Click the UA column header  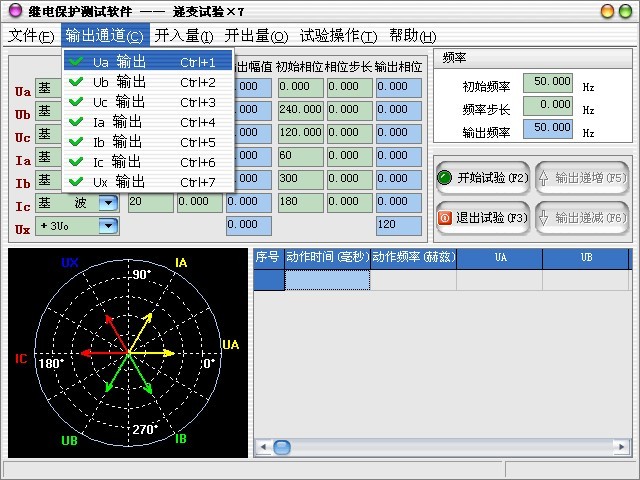click(x=500, y=258)
